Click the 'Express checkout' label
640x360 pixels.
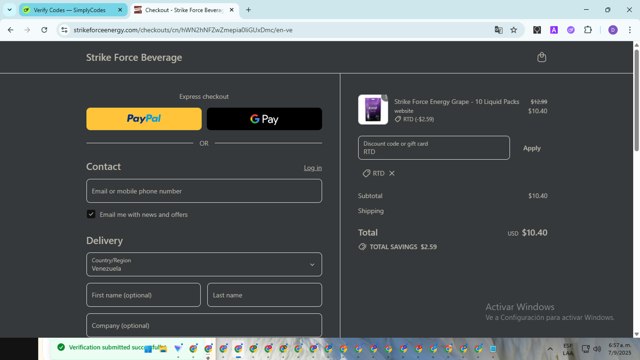(x=204, y=97)
